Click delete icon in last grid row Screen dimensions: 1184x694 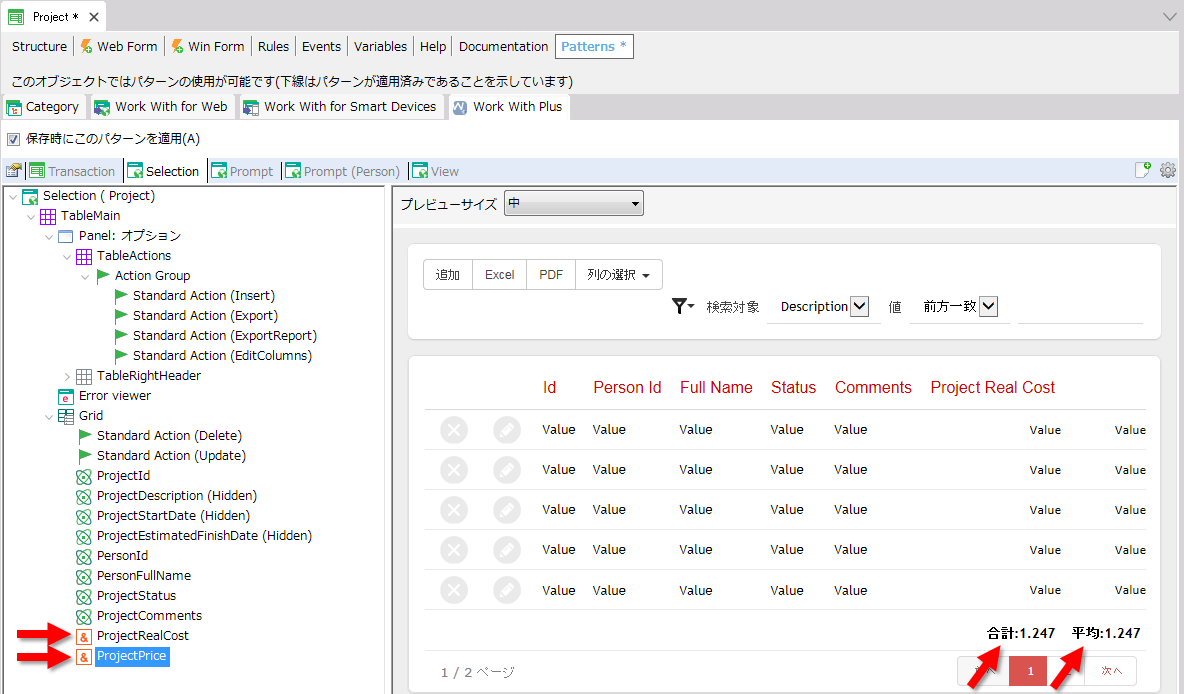point(454,591)
